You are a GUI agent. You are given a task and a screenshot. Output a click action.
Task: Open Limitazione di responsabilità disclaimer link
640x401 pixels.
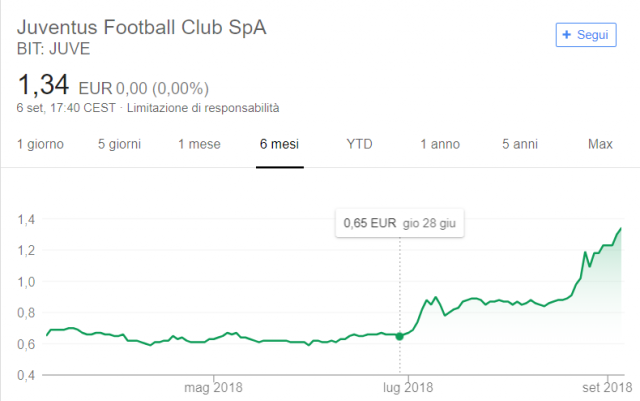203,108
